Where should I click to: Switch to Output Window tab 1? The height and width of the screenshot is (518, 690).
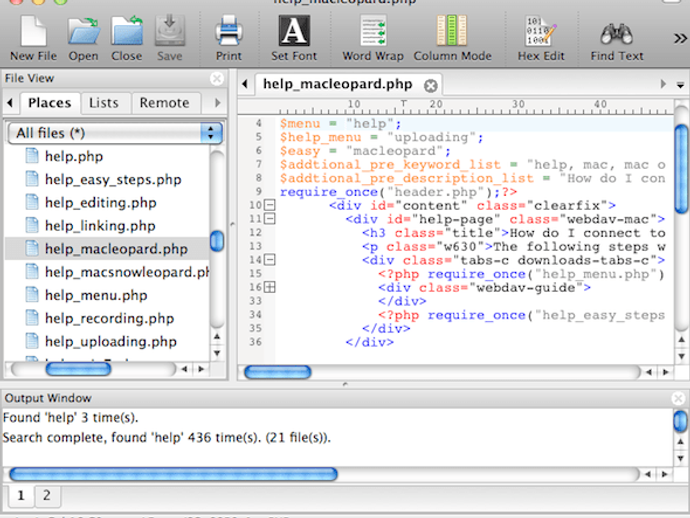point(20,496)
